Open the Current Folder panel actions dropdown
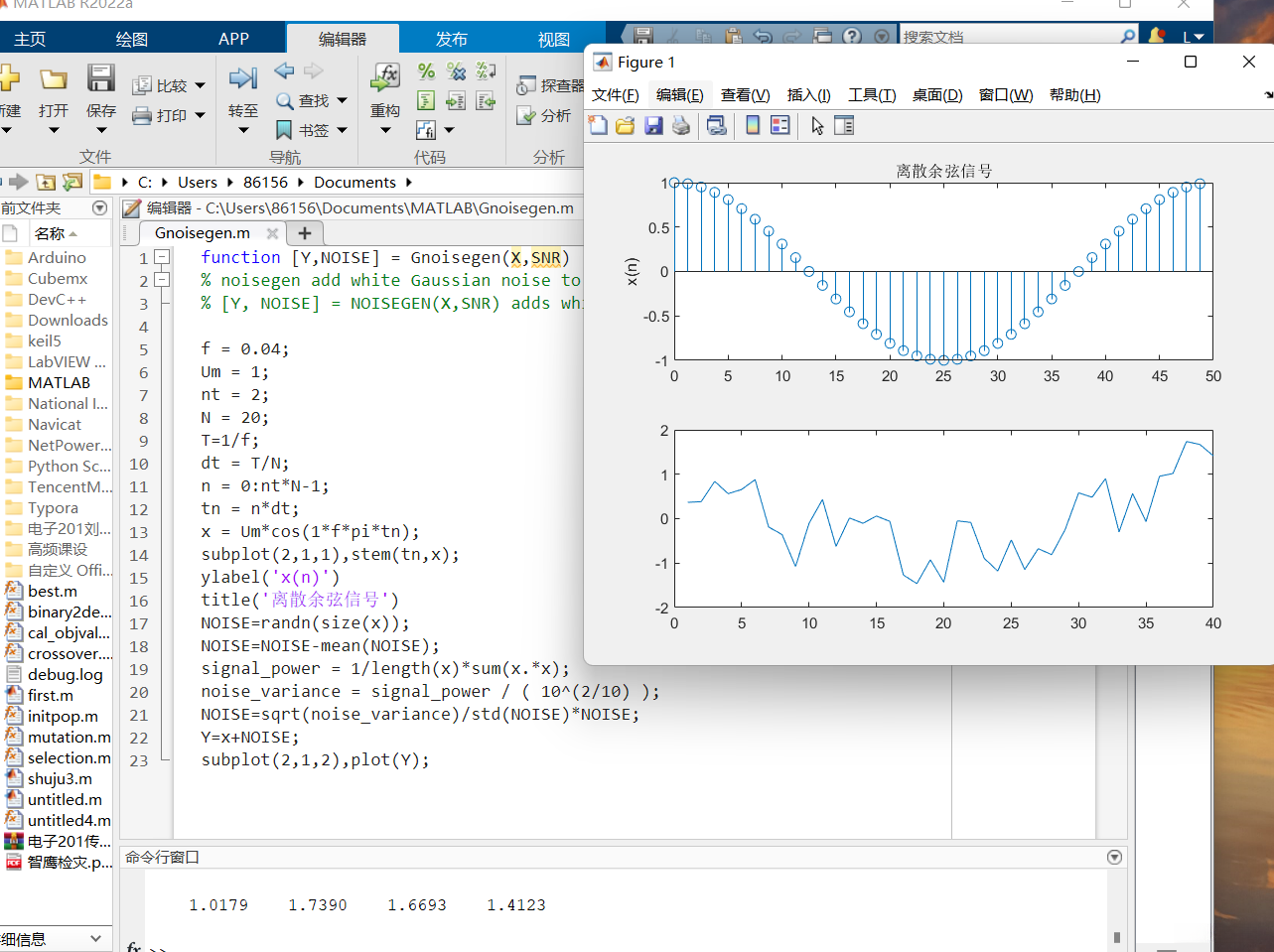This screenshot has width=1274, height=952. [99, 208]
